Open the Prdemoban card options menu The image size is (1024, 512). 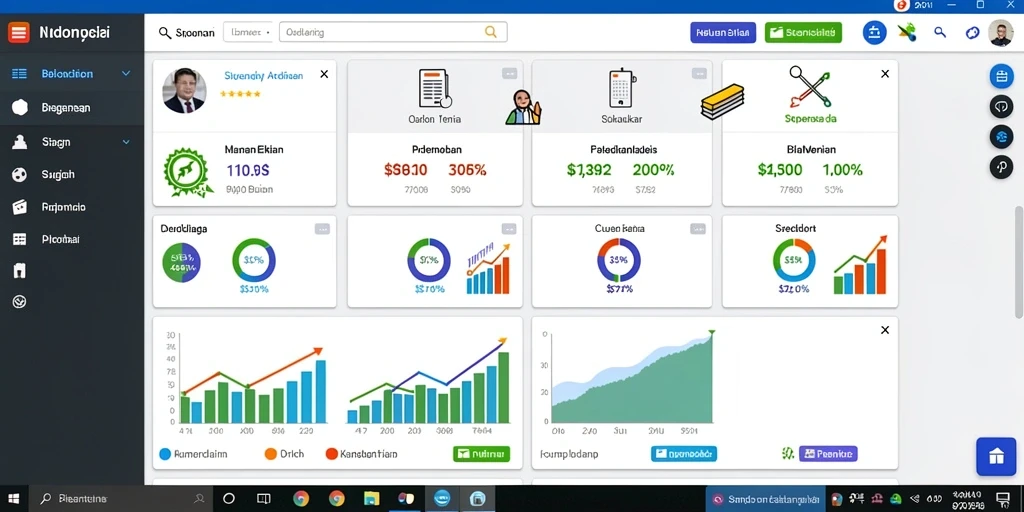click(509, 74)
